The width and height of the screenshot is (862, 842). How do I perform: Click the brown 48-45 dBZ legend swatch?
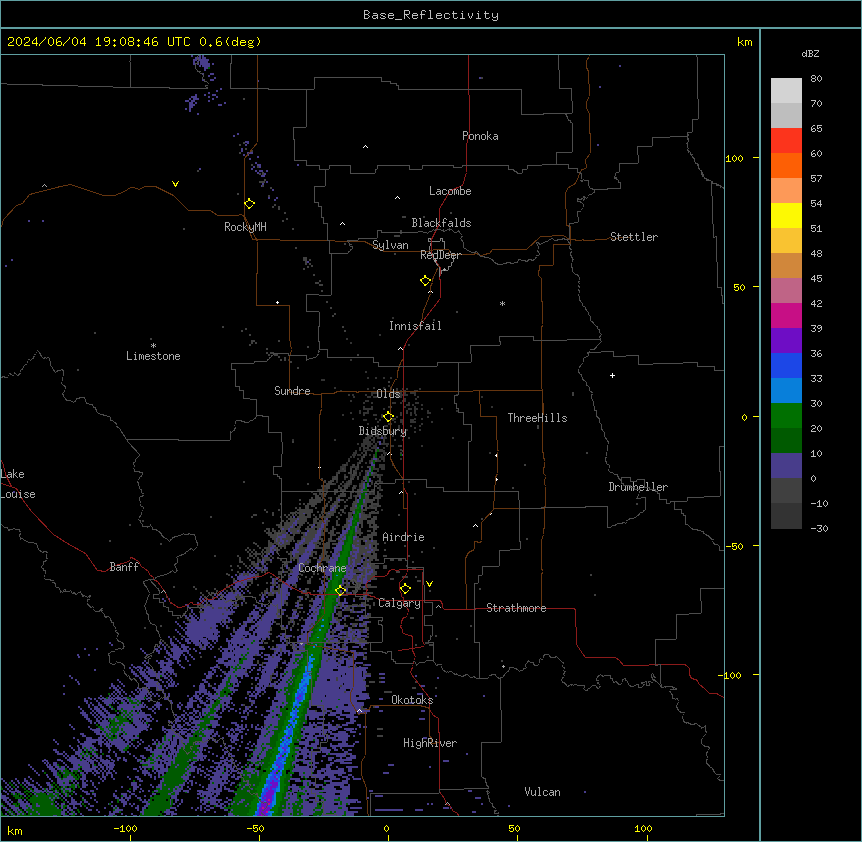coord(786,265)
